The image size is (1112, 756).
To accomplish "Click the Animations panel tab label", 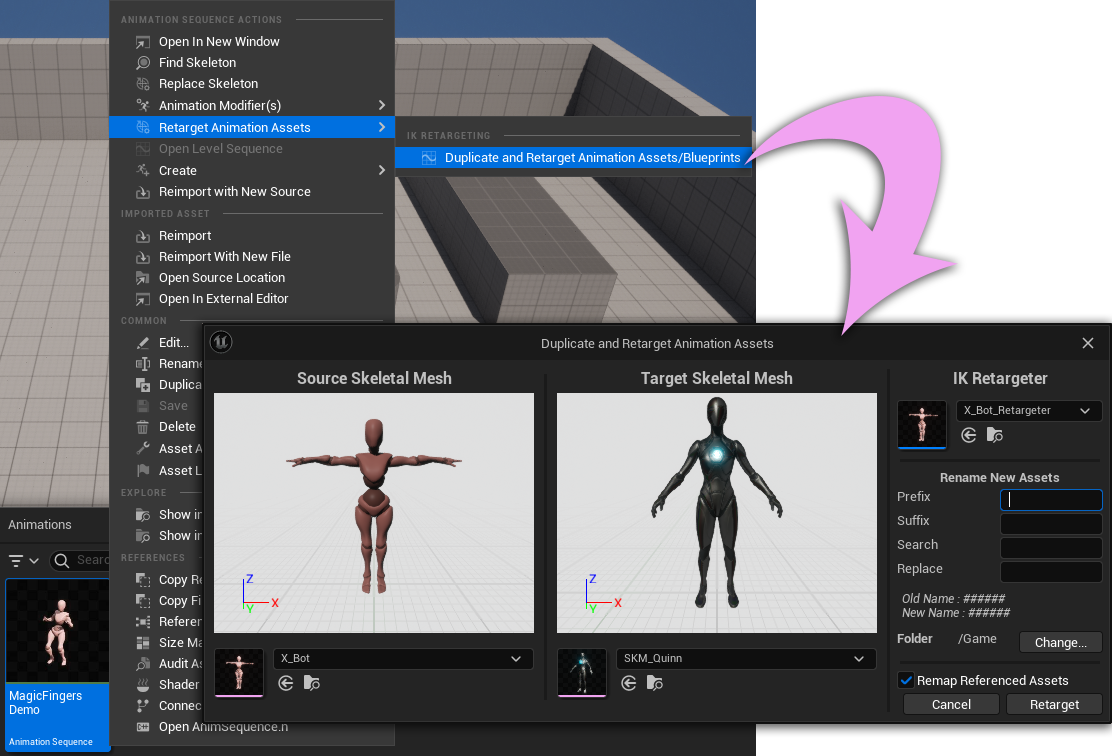I will click(40, 525).
